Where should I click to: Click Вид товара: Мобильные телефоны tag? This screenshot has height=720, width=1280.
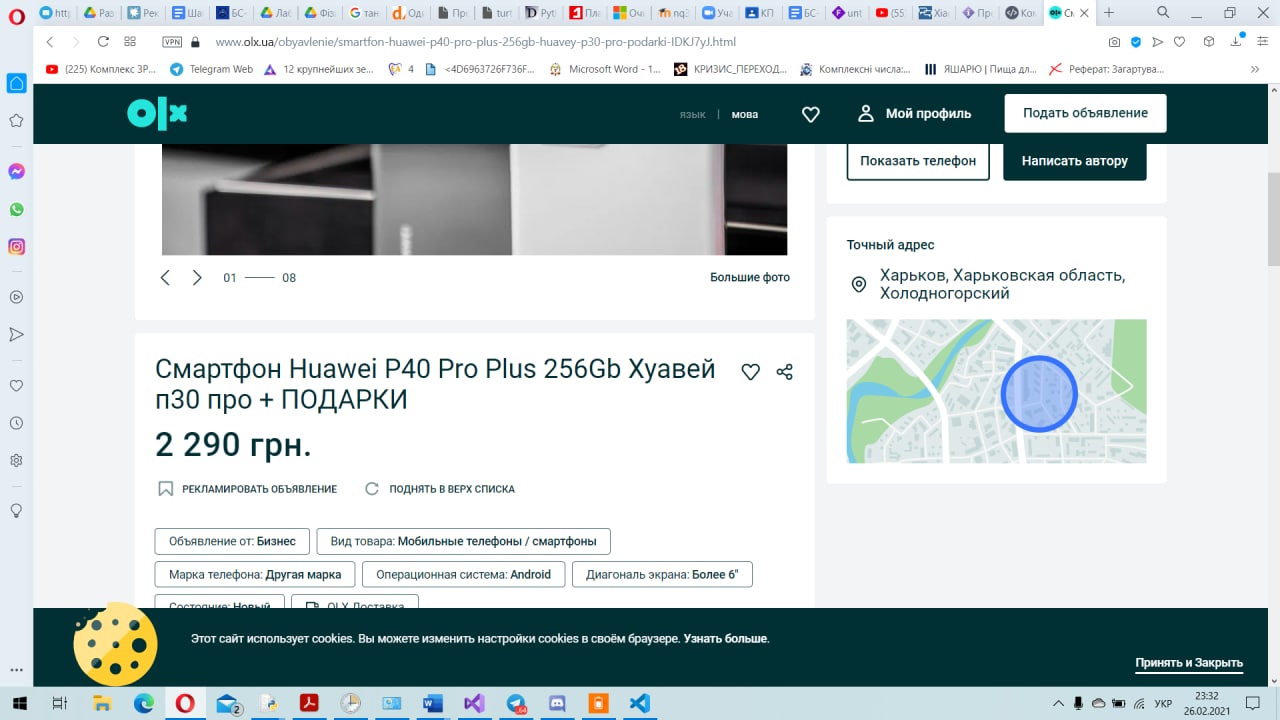464,541
